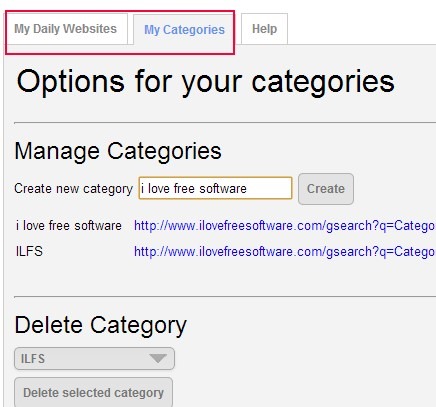Open the My Daily Websites tab
This screenshot has height=407, width=436.
click(x=66, y=29)
